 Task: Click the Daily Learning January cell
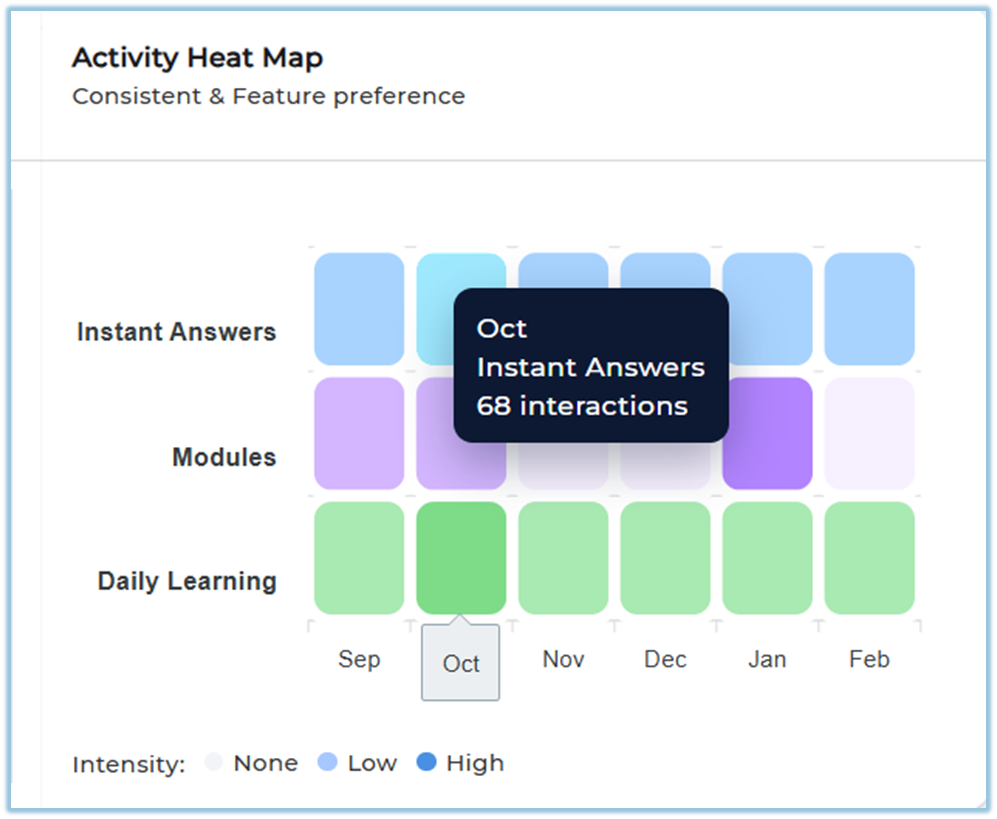767,558
